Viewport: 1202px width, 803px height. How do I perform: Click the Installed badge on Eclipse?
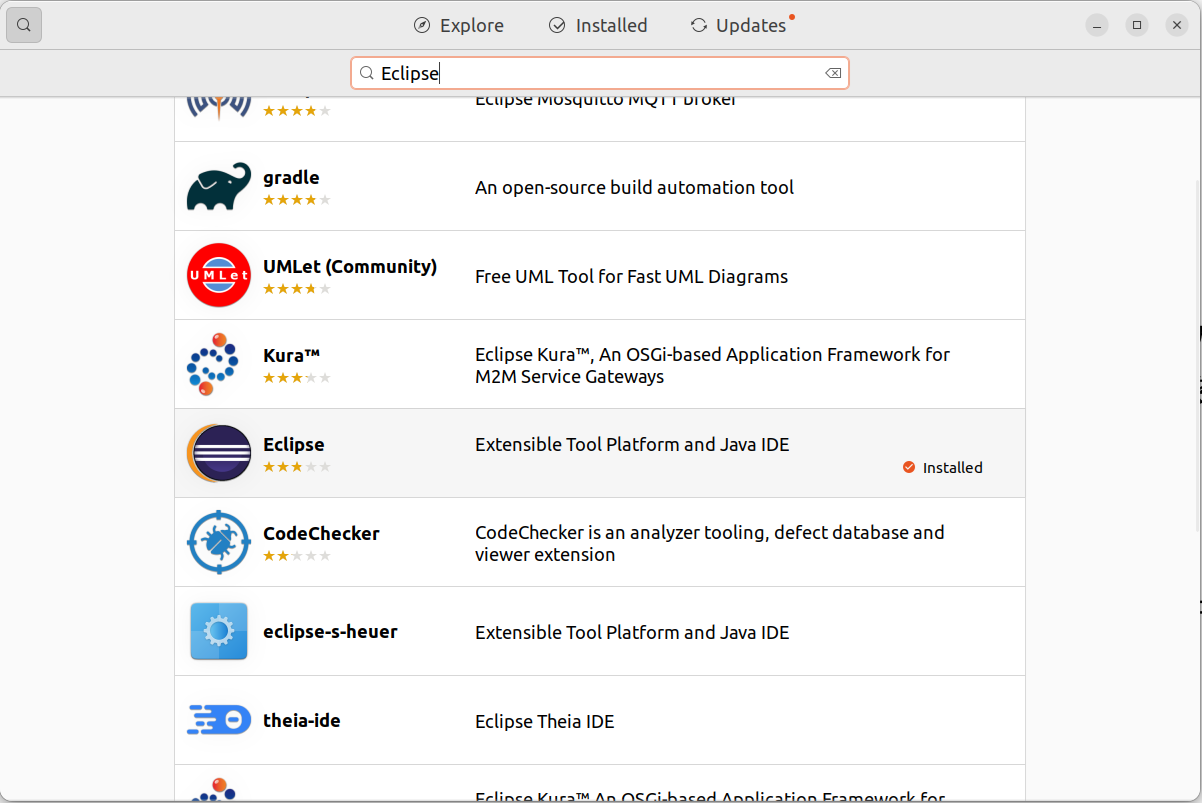click(942, 467)
